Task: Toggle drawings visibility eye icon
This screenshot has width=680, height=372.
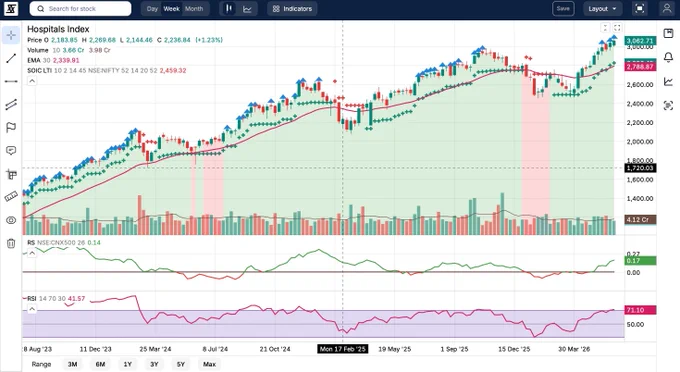Action: coord(11,220)
